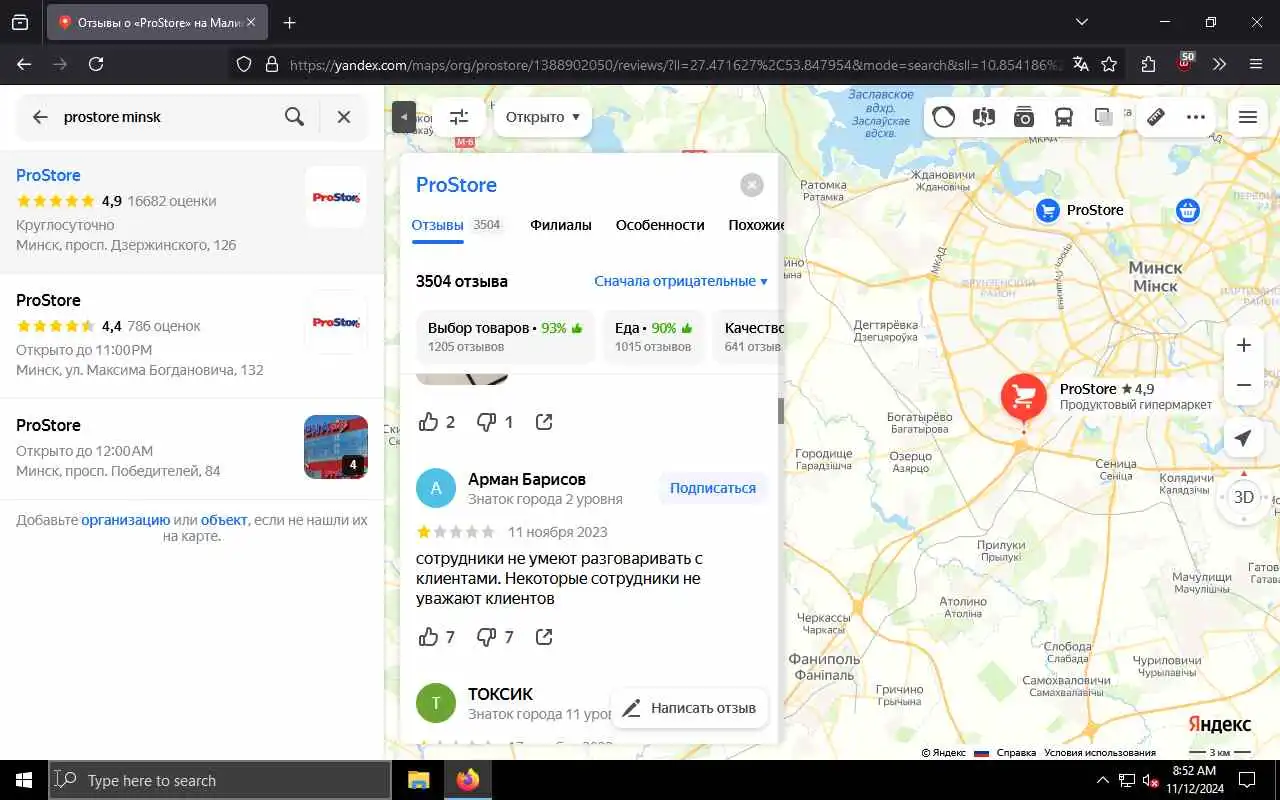Select the ruler measurement tool
This screenshot has width=1280, height=800.
click(x=1156, y=117)
